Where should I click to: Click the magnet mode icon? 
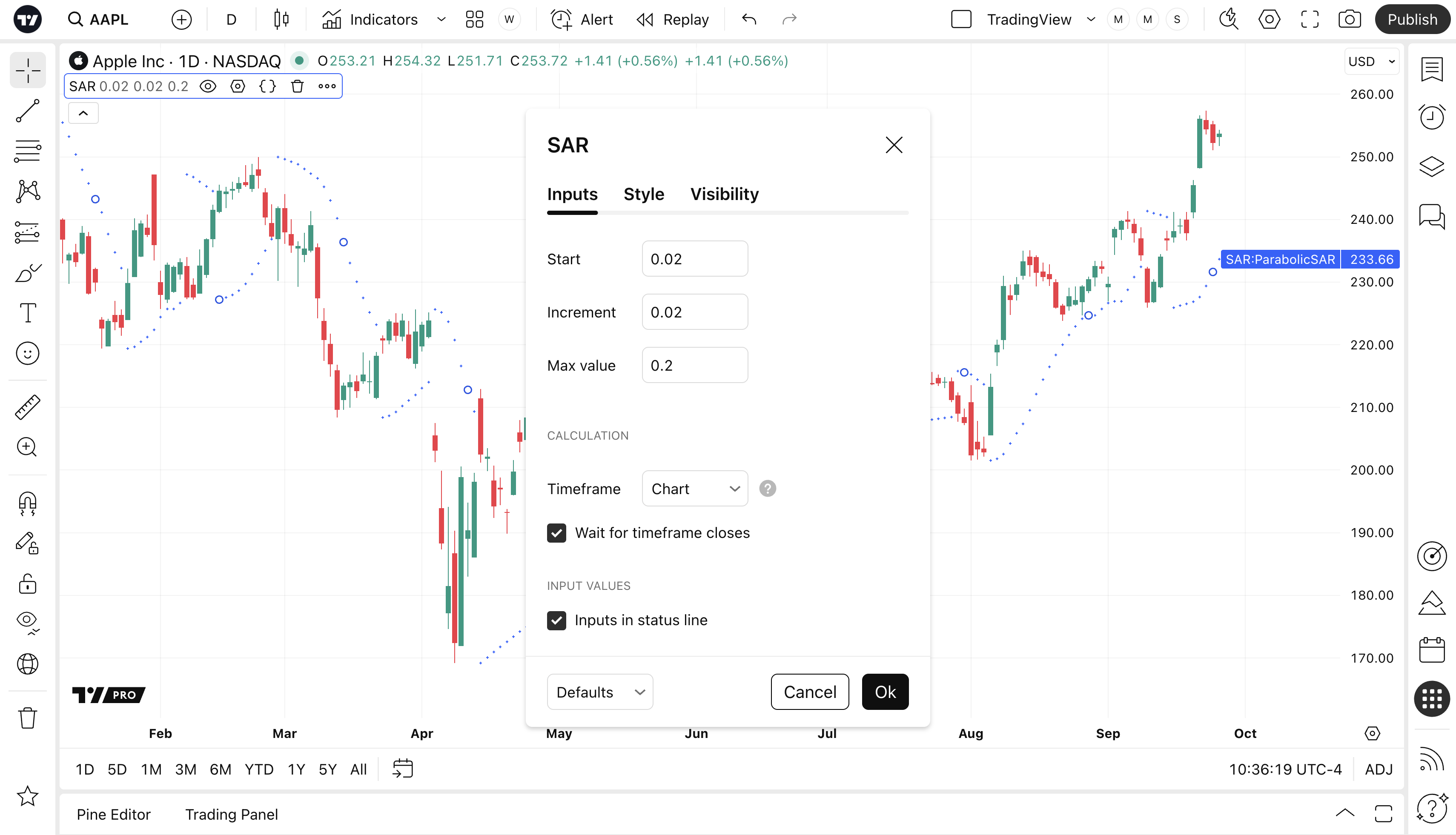pos(28,503)
